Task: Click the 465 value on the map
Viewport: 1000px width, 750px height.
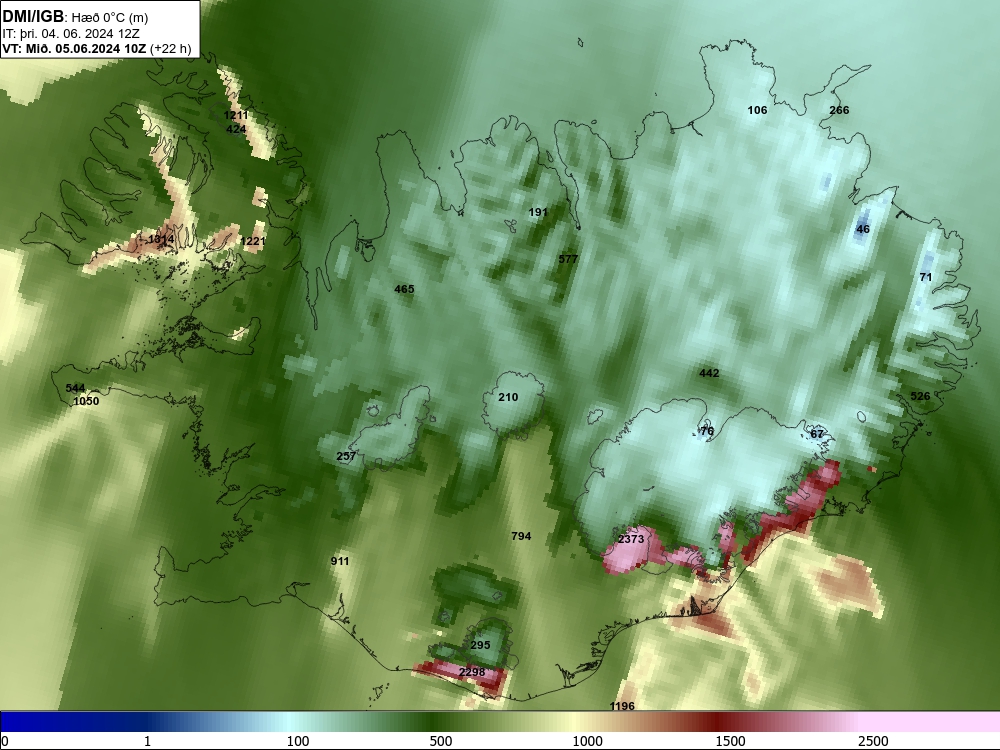Action: [404, 290]
